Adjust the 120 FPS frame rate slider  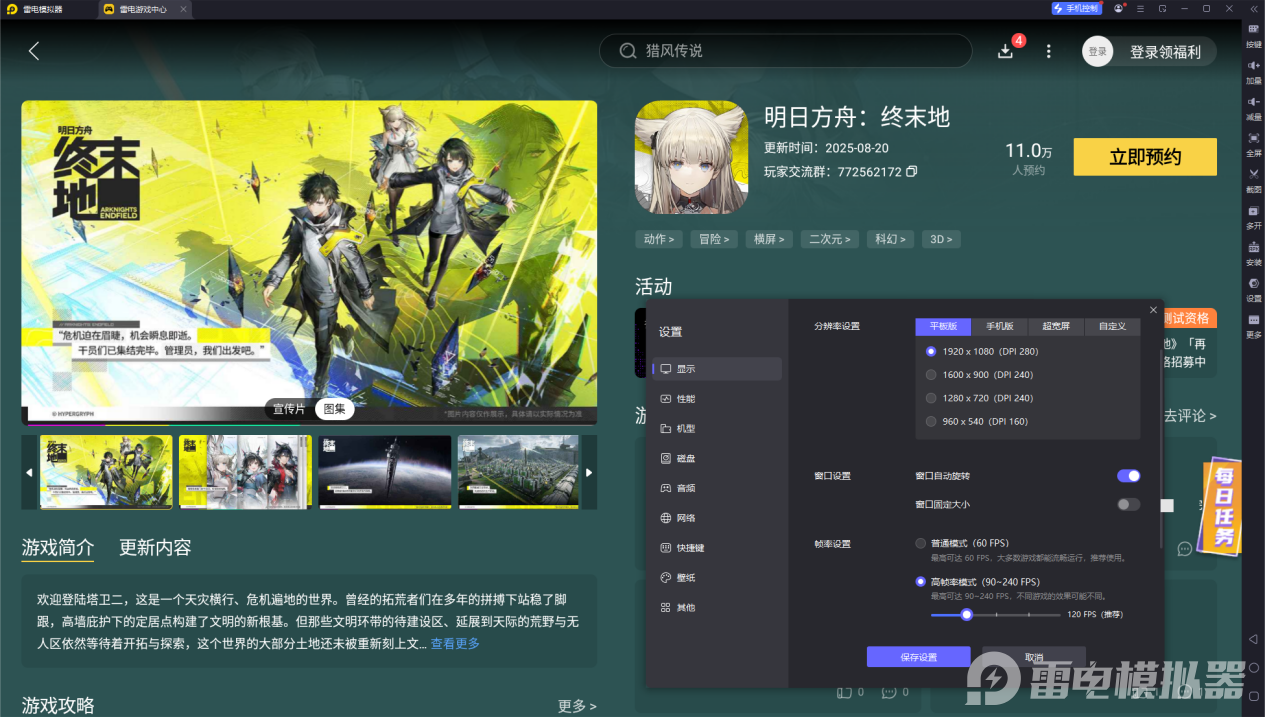(x=966, y=614)
